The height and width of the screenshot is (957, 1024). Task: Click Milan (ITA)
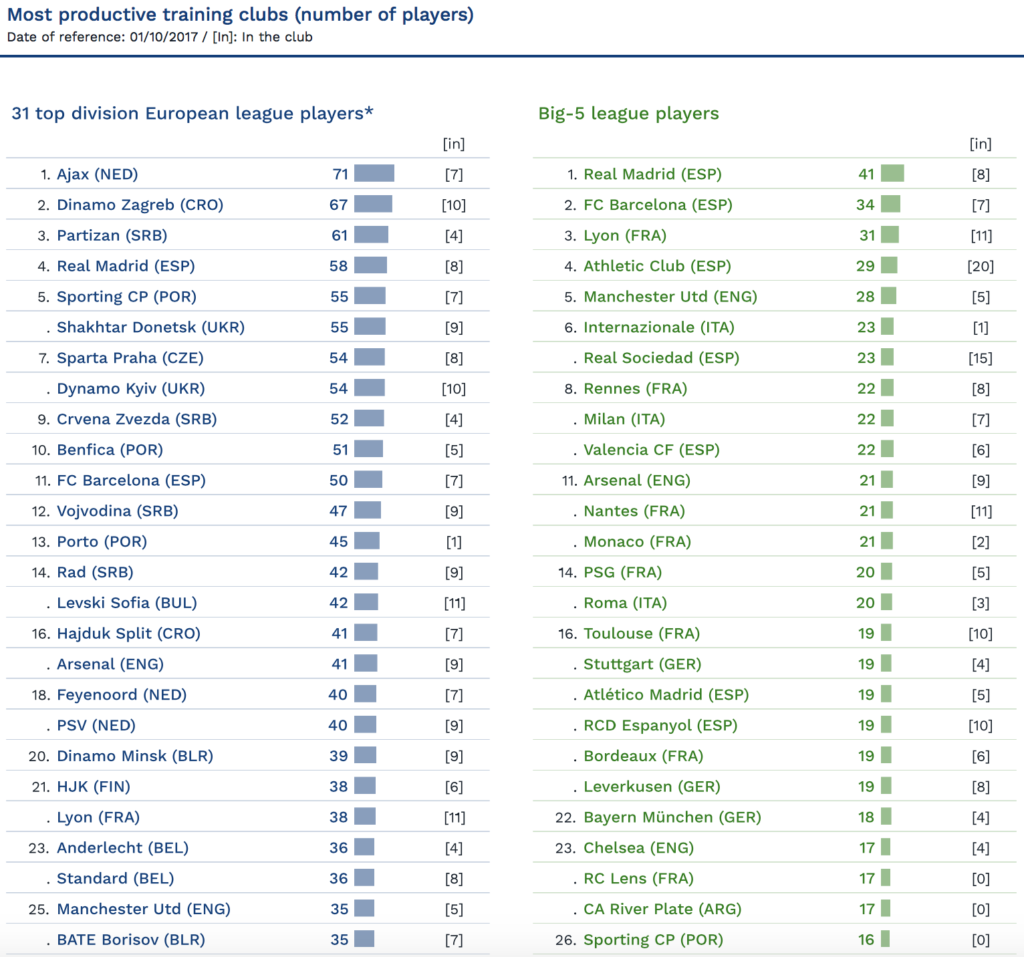tap(624, 419)
